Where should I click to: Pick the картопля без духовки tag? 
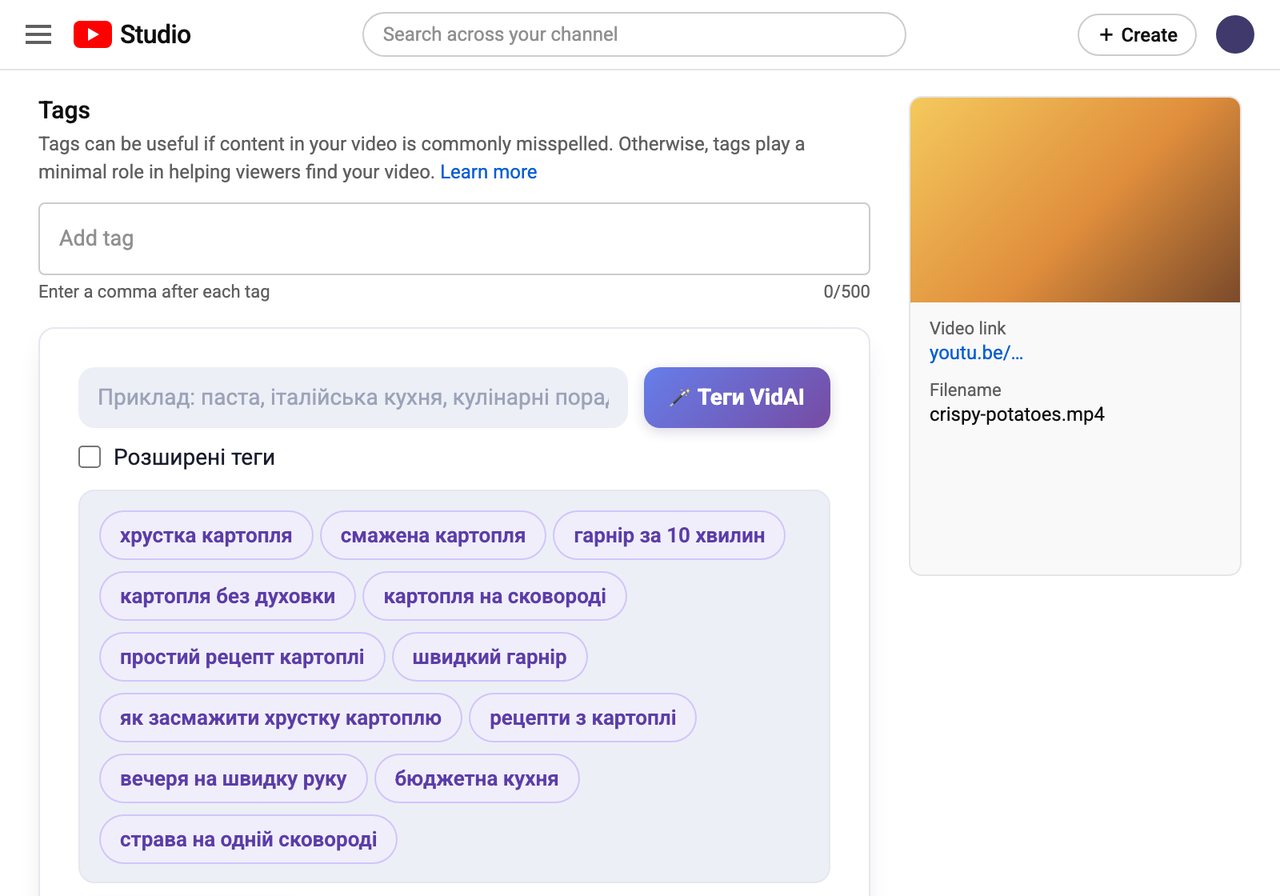pos(227,597)
